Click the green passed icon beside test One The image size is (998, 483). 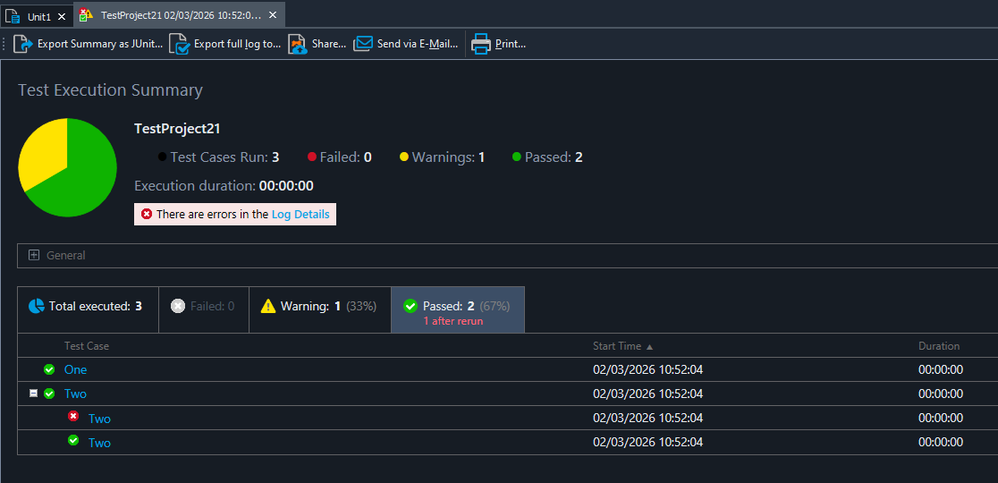49,369
